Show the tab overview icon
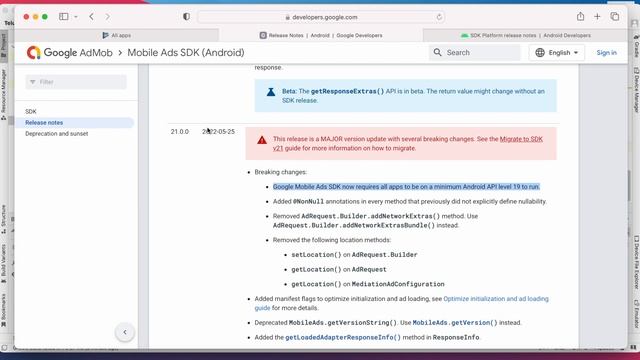 click(615, 17)
